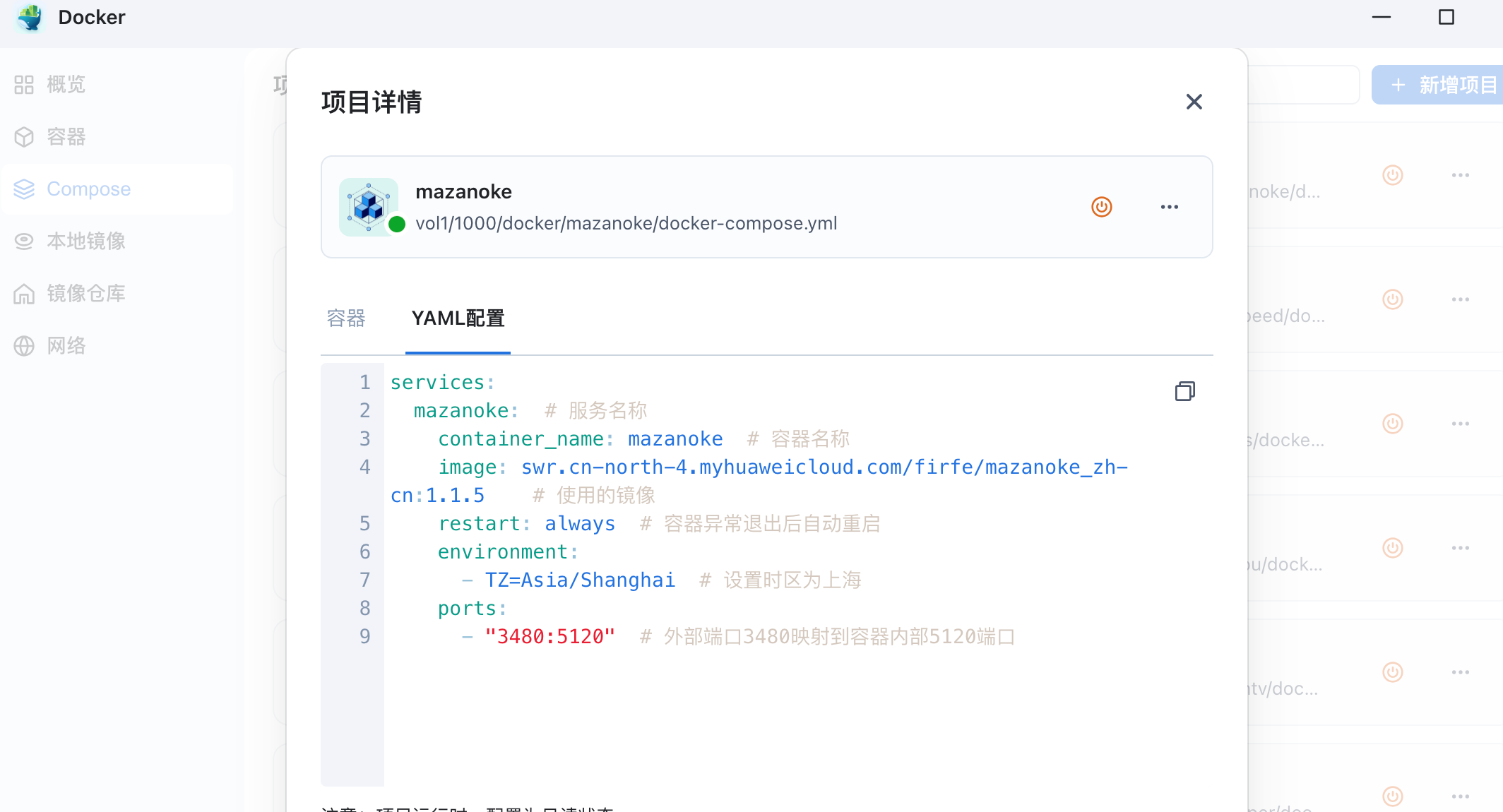Select the YAML配置 tab
This screenshot has height=812, width=1503.
click(x=458, y=318)
